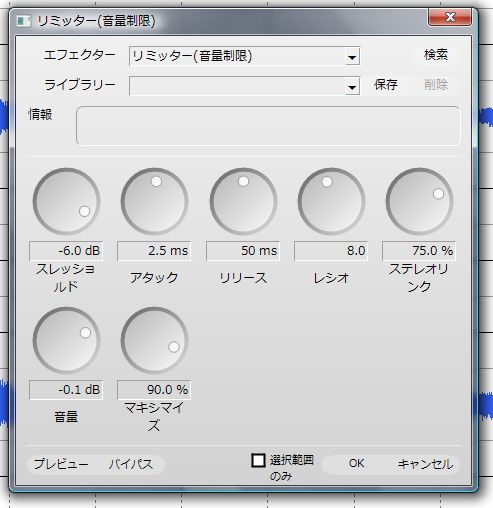Image resolution: width=493 pixels, height=508 pixels.
Task: Click the 保存 save button
Action: click(x=386, y=85)
